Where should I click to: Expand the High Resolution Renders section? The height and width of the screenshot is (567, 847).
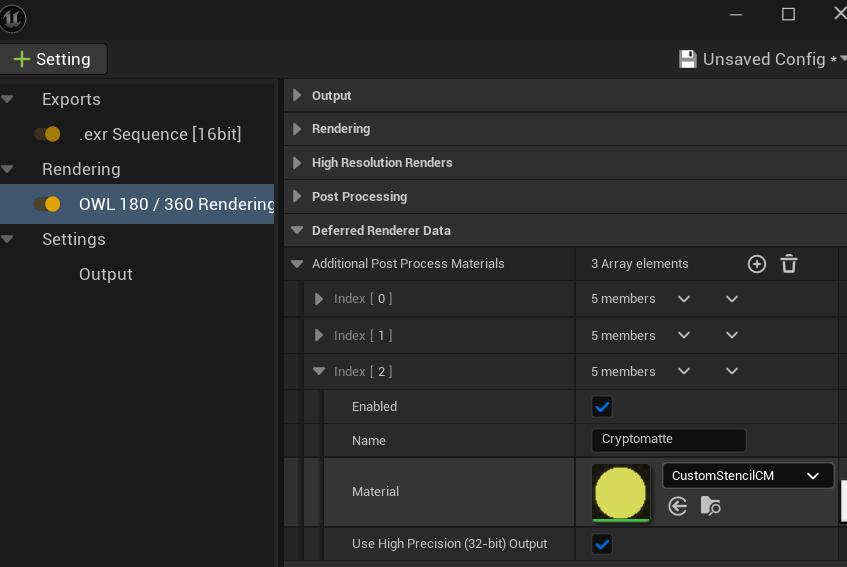[x=297, y=163]
